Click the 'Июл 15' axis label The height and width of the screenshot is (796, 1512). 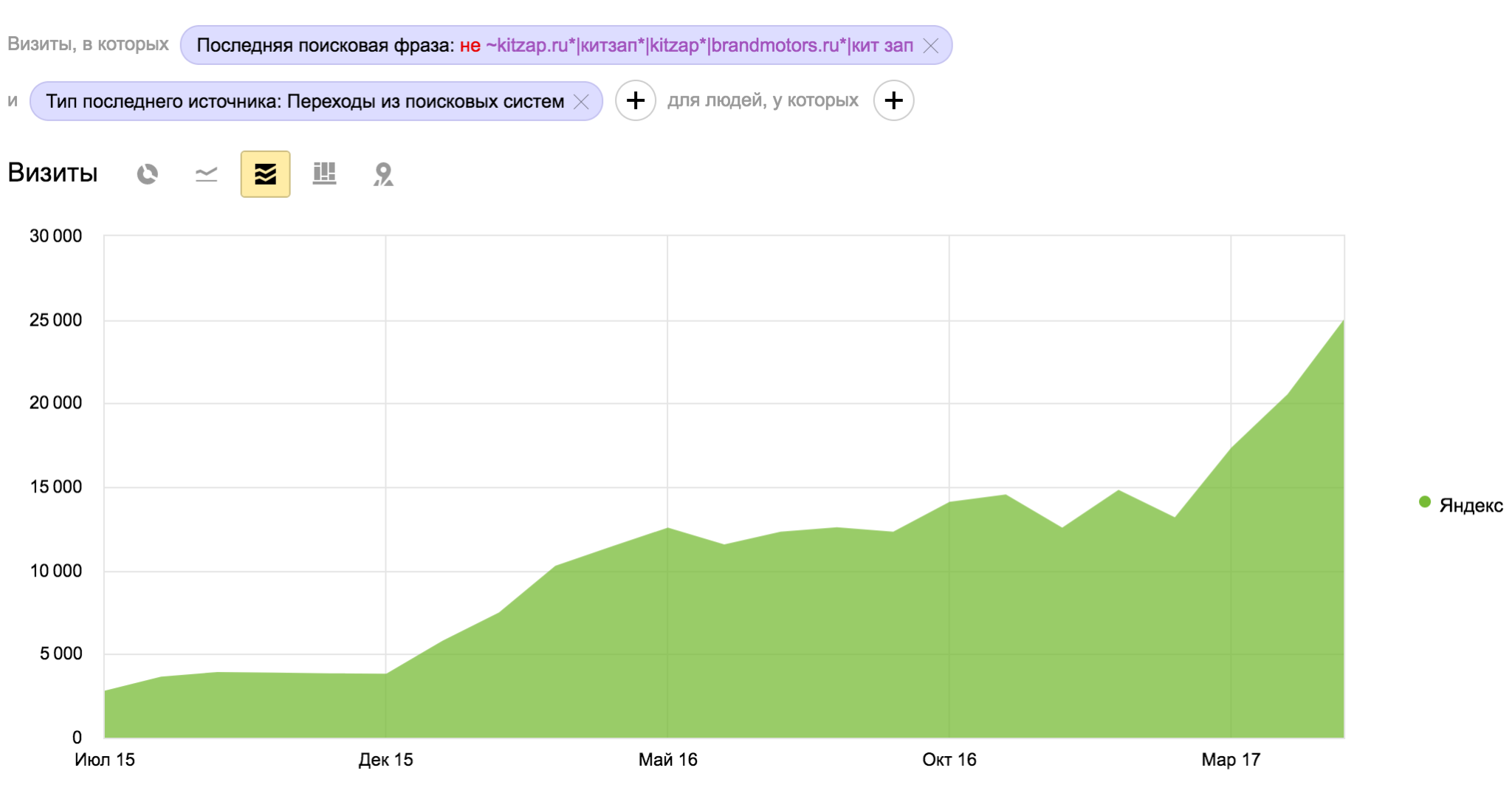(x=105, y=760)
